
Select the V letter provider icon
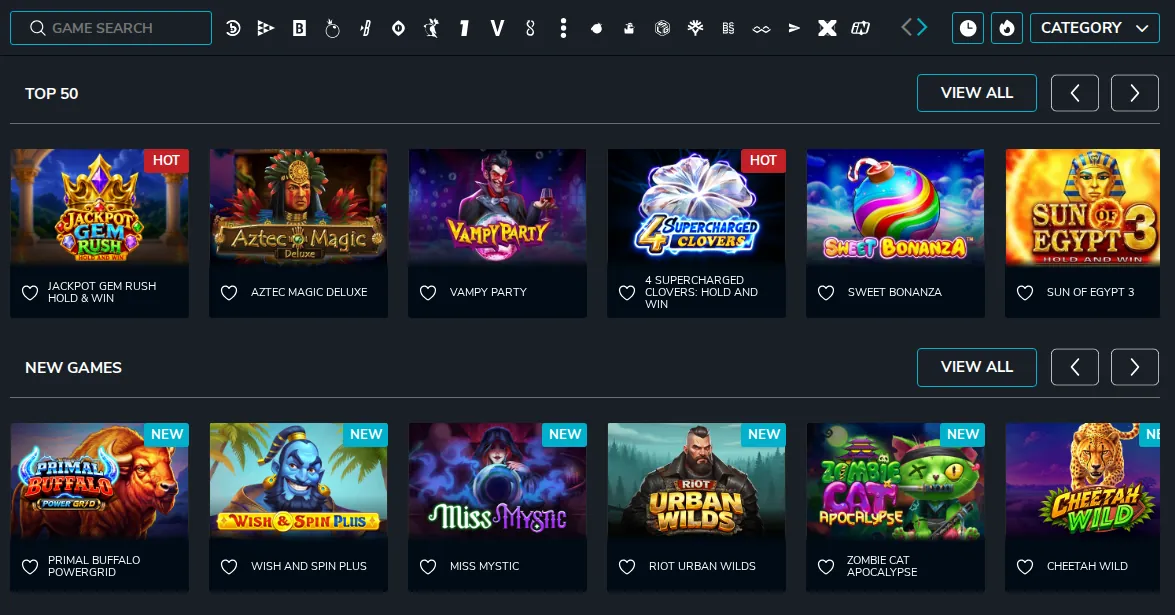coord(497,28)
